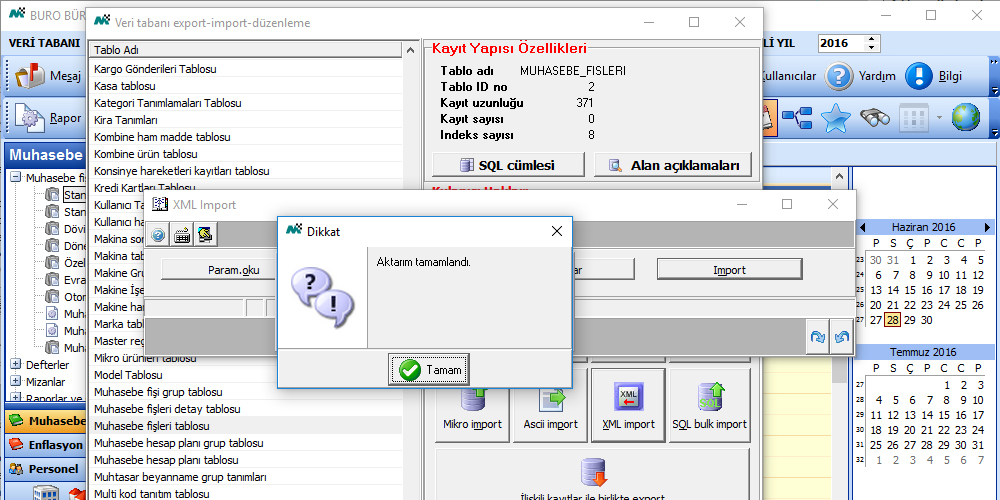The width and height of the screenshot is (1000, 500).
Task: Click the 2016 year input field
Action: (x=841, y=43)
